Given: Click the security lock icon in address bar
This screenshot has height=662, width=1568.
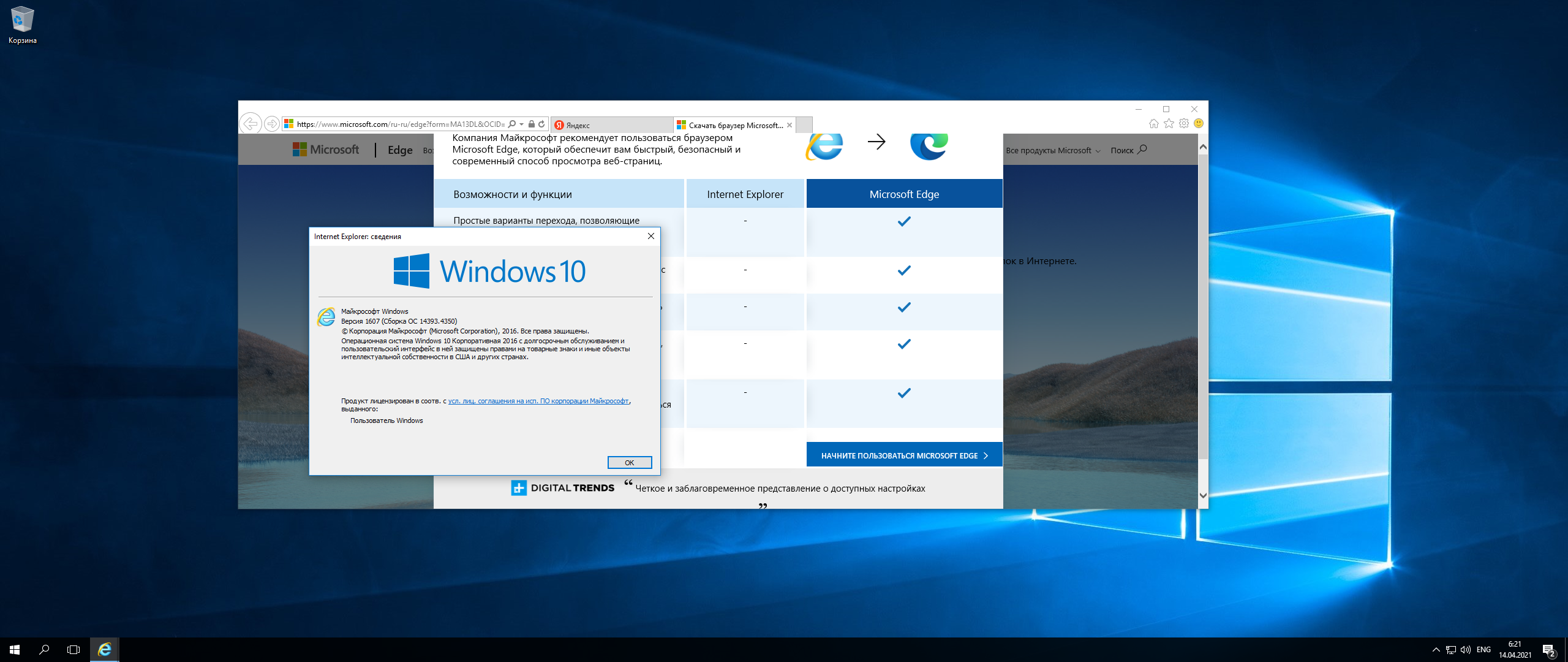Looking at the screenshot, I should 532,124.
